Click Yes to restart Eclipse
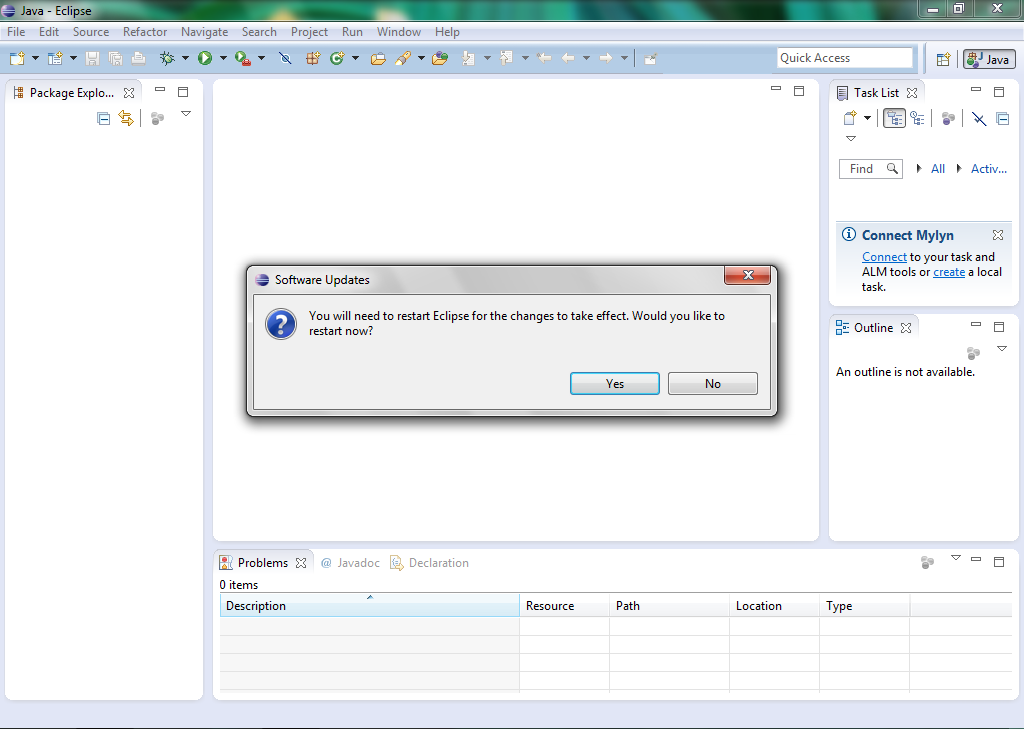 (614, 384)
